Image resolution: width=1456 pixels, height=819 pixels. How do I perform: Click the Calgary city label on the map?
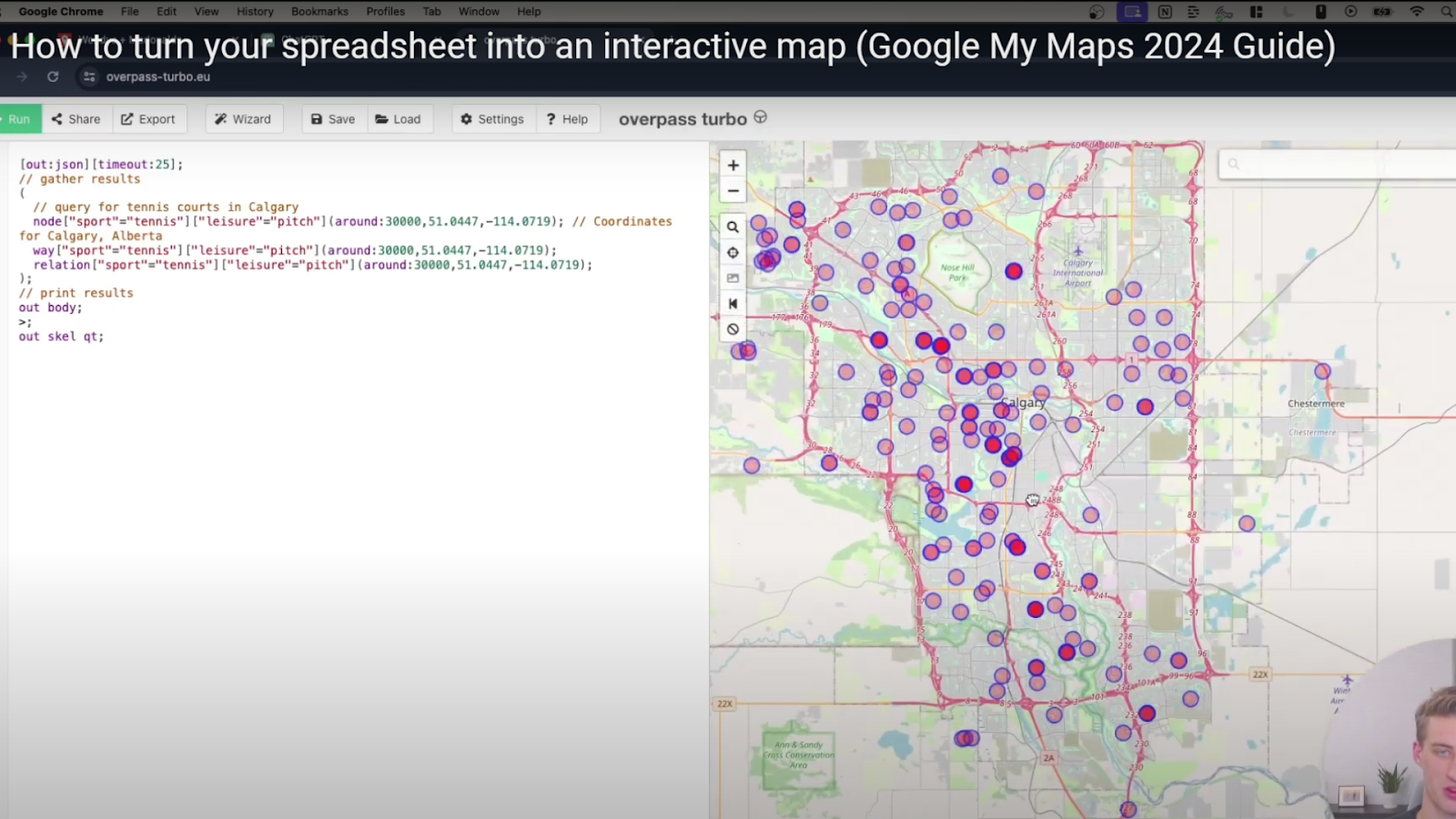1024,402
